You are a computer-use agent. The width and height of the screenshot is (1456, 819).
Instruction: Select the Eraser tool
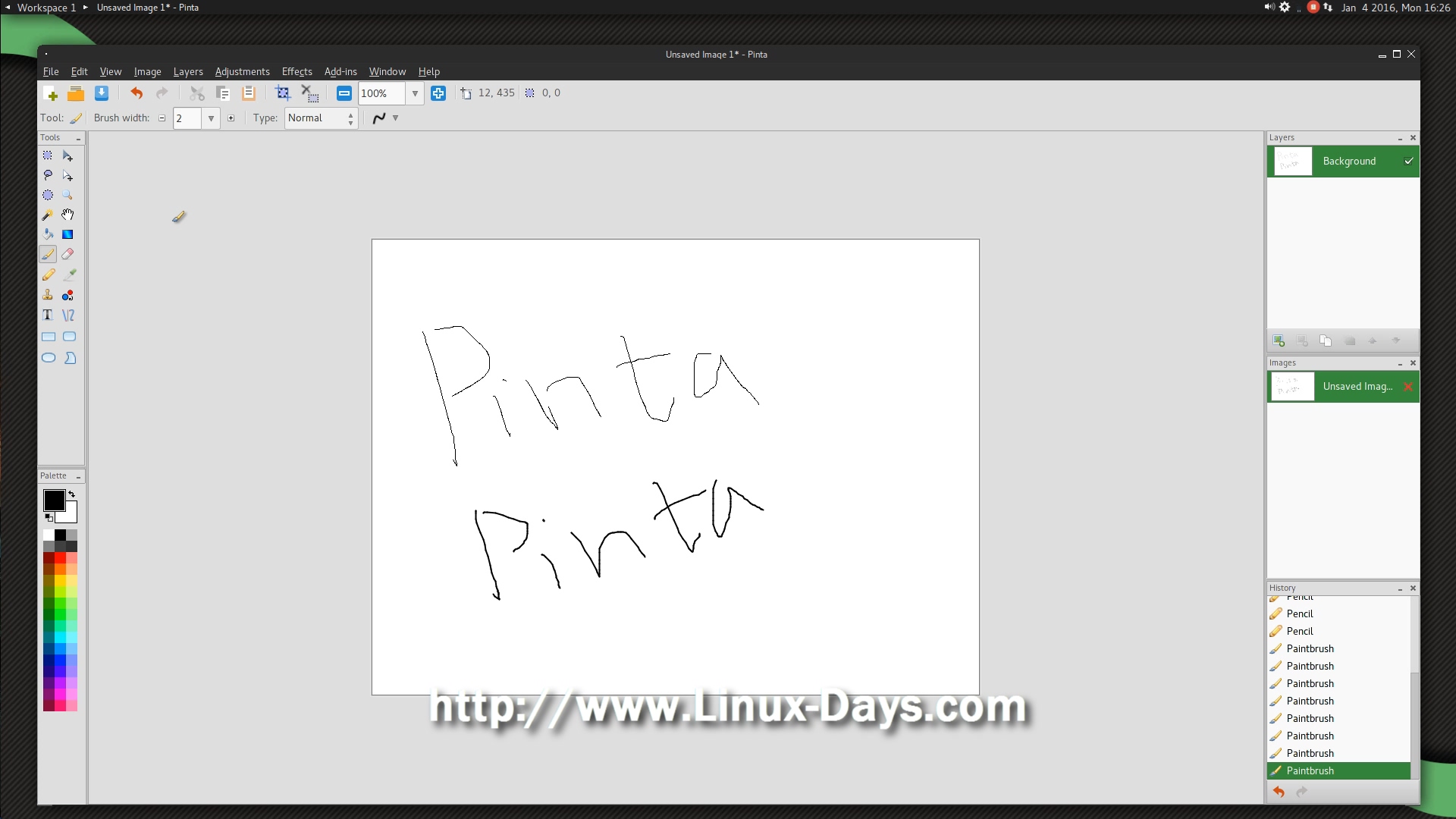[x=68, y=254]
